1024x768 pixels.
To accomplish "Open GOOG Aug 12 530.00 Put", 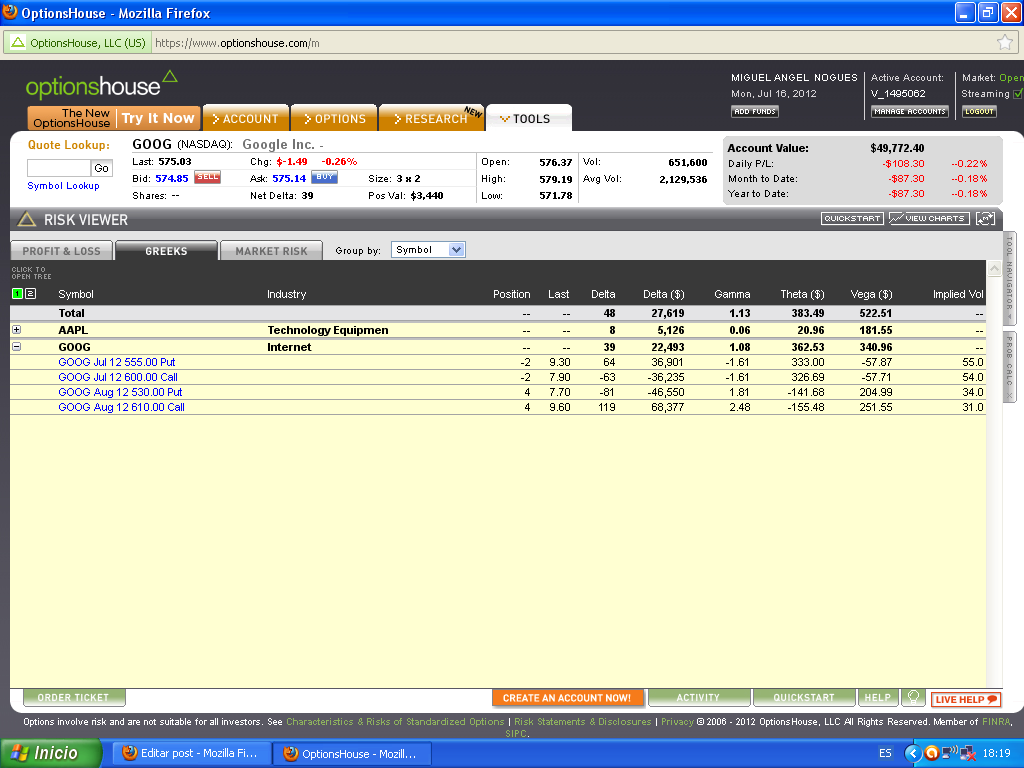I will point(120,392).
